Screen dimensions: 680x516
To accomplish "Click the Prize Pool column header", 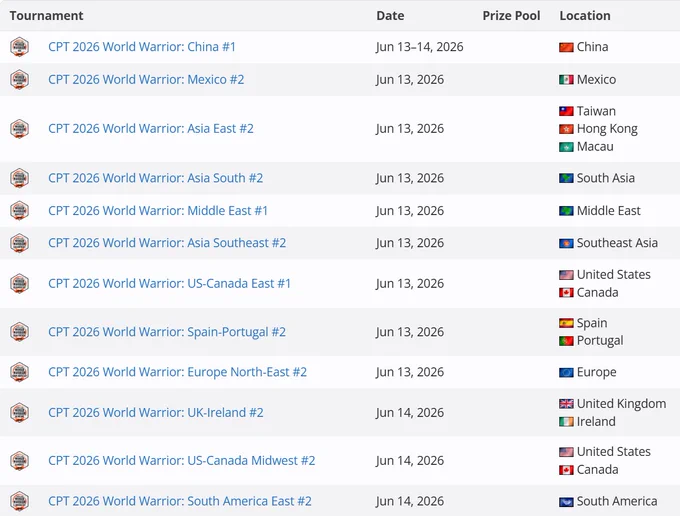I will pyautogui.click(x=511, y=16).
